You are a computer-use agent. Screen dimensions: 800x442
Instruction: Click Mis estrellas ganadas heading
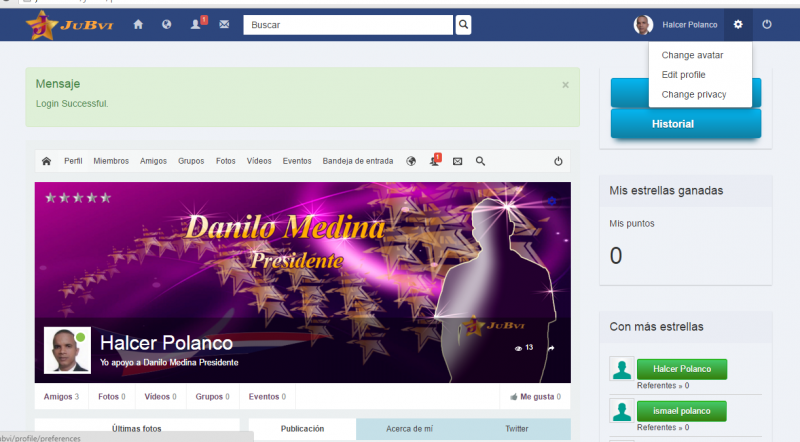[666, 190]
